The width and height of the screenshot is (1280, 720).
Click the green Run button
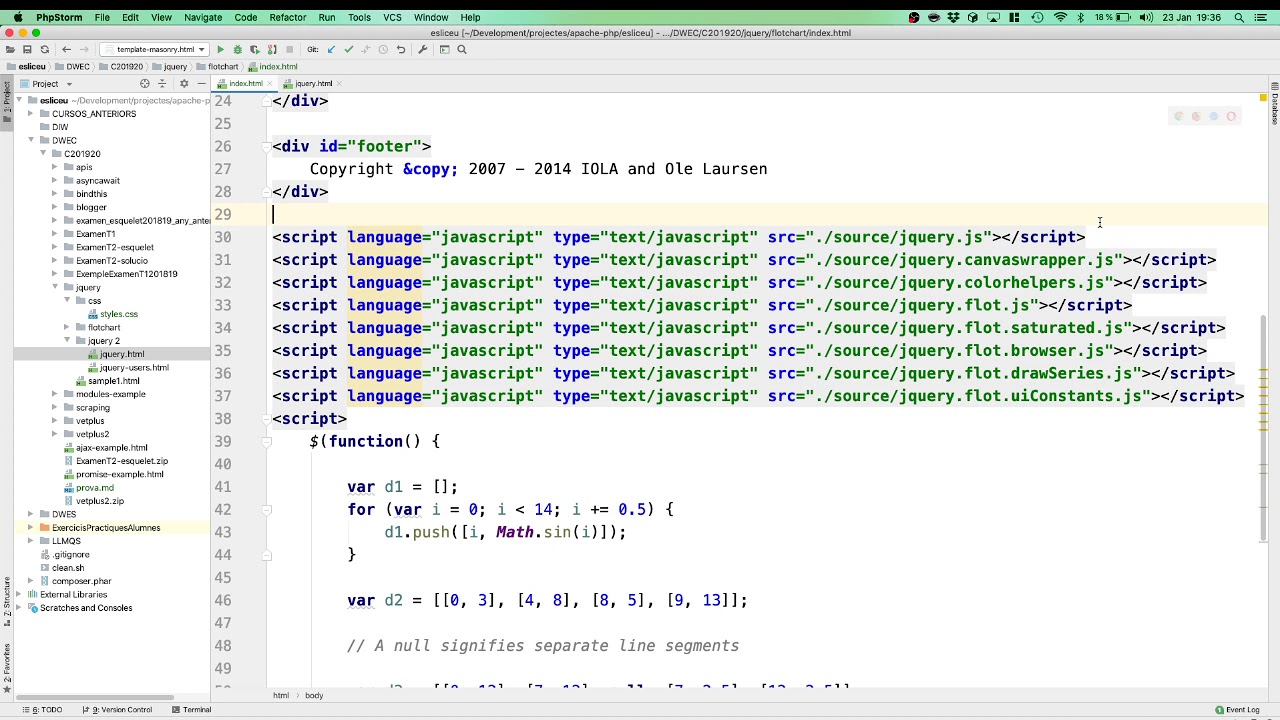pyautogui.click(x=220, y=49)
